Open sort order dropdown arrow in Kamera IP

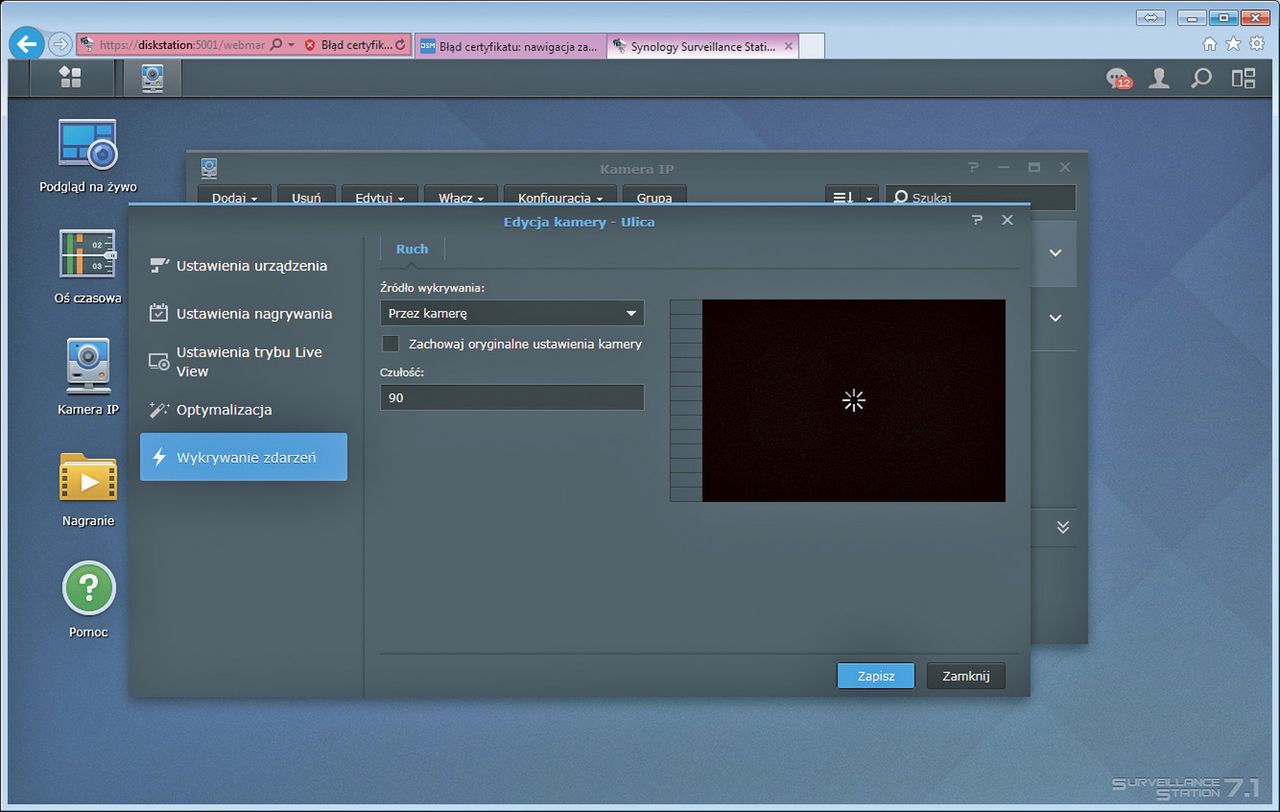click(x=869, y=198)
